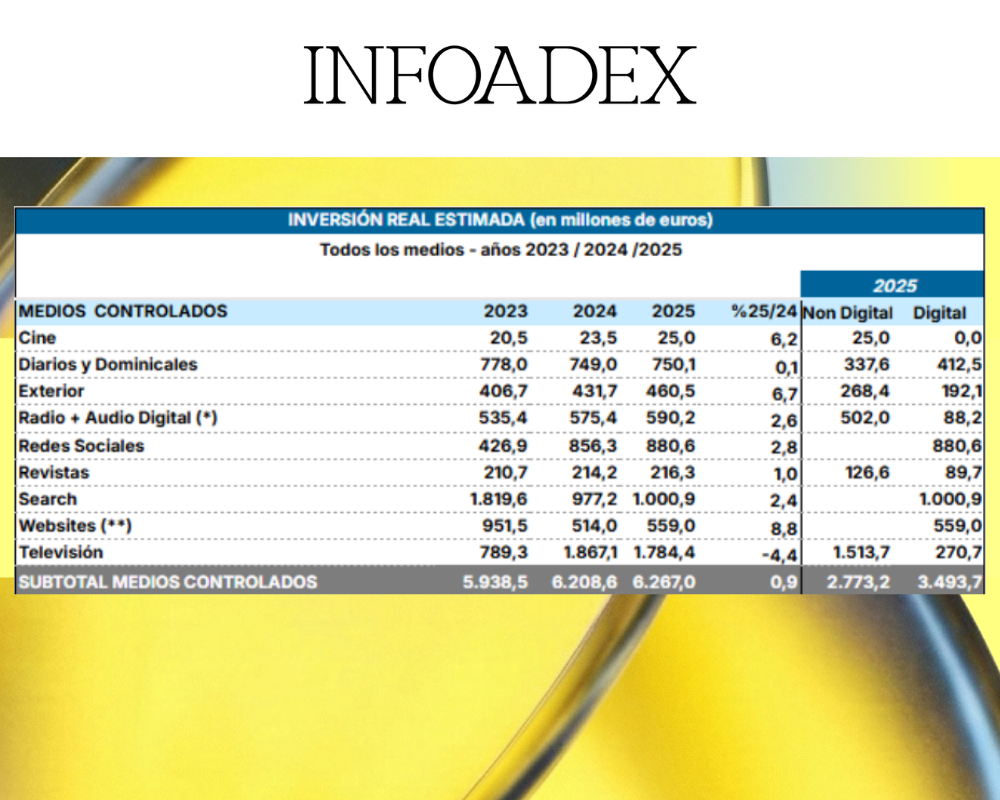Click Radio 2023 value 535,4
Image resolution: width=1000 pixels, height=800 pixels.
(503, 418)
